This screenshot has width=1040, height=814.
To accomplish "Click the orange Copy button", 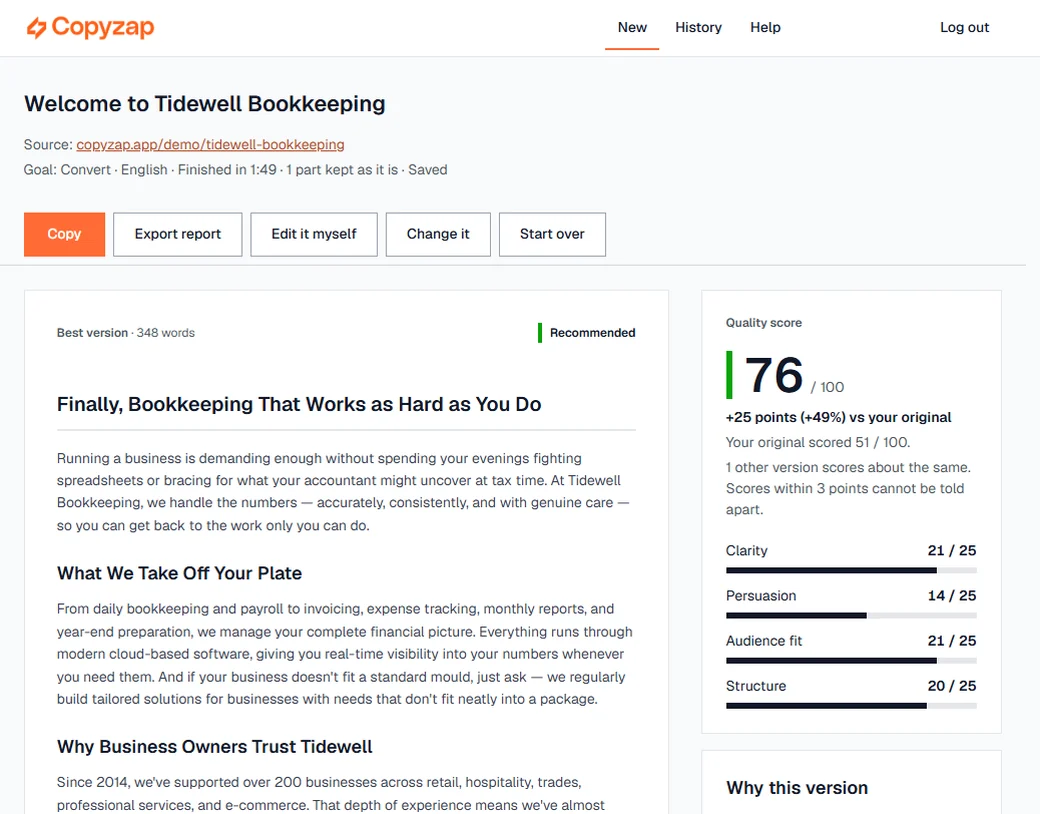I will point(64,234).
